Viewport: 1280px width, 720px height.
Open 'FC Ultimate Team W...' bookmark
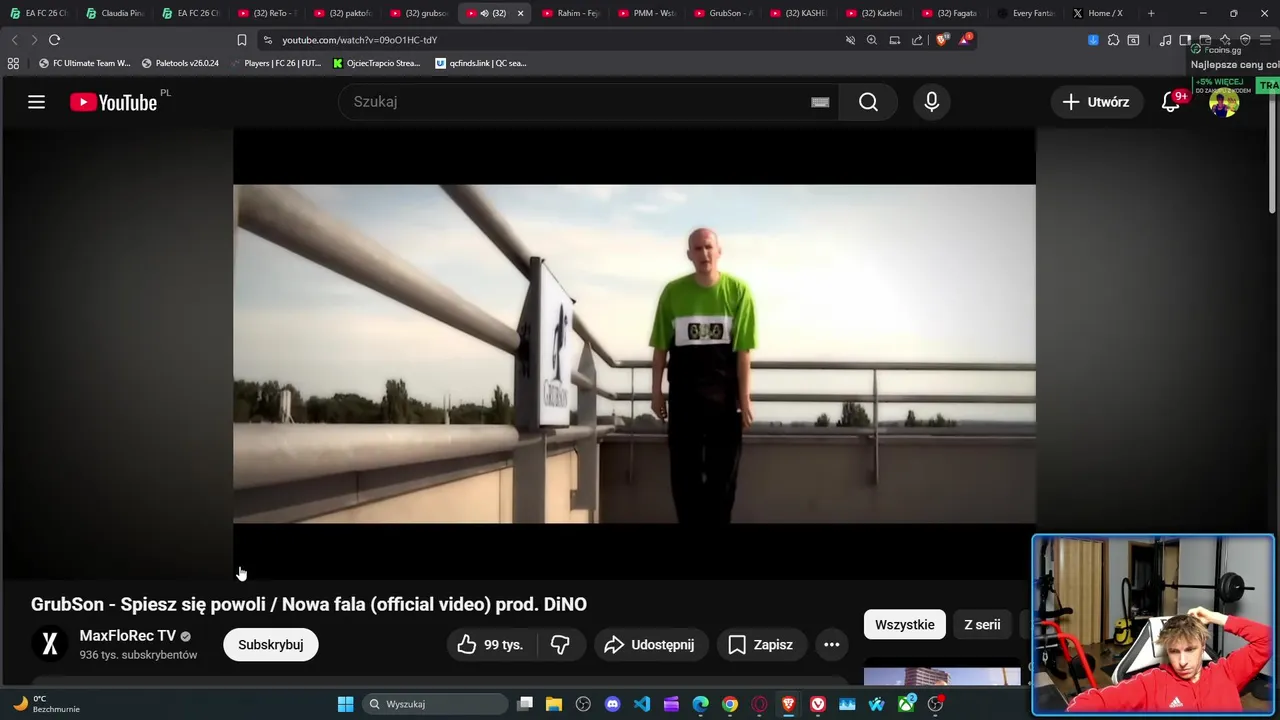pos(84,63)
